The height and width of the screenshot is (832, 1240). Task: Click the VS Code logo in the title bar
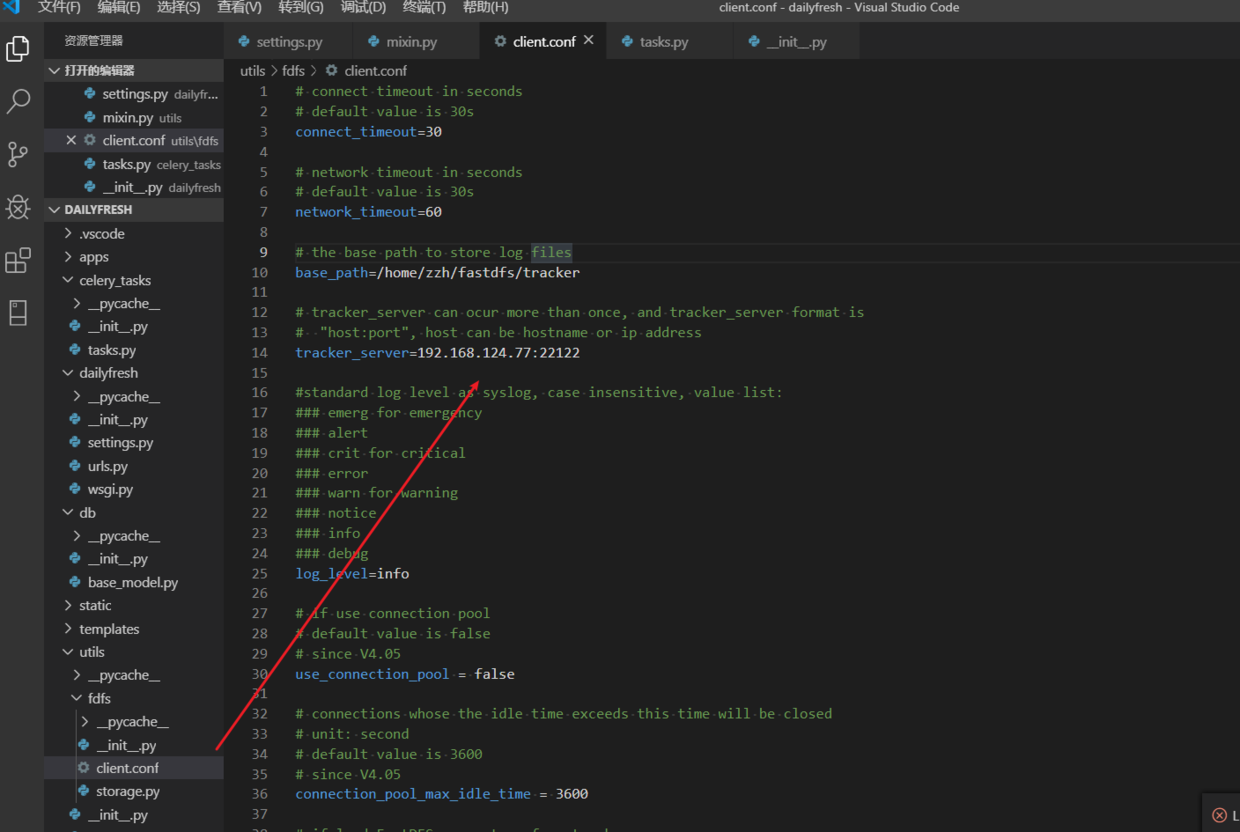click(12, 7)
